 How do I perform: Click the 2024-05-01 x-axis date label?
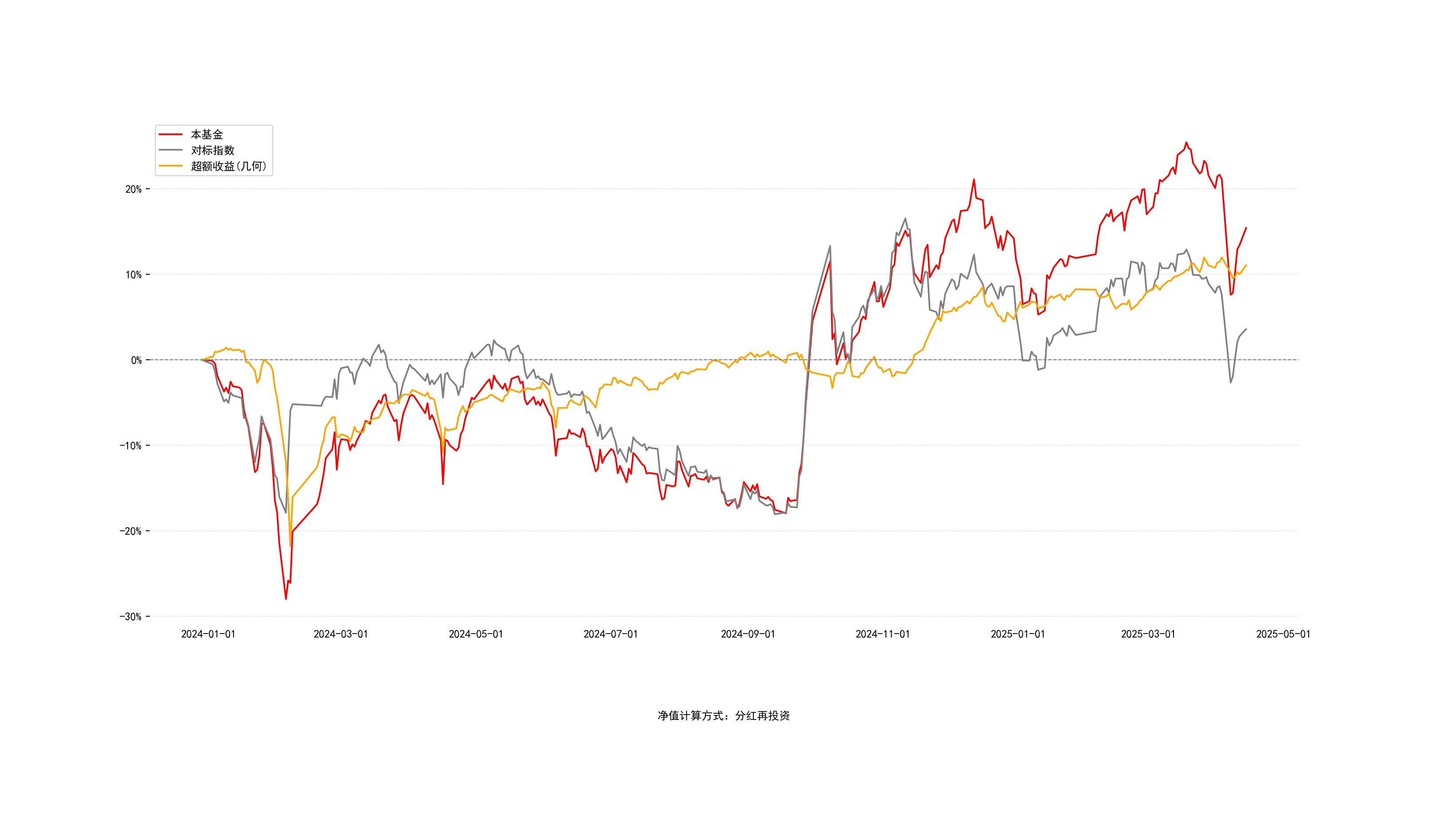[476, 634]
